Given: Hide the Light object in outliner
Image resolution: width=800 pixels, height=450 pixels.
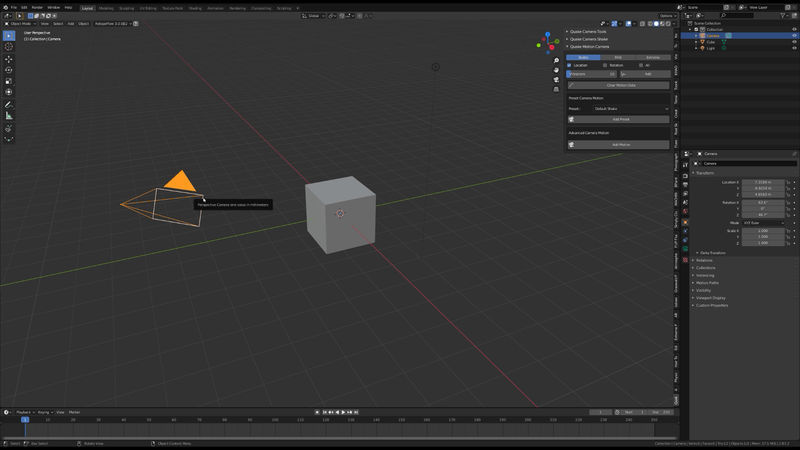Looking at the screenshot, I should pos(794,48).
